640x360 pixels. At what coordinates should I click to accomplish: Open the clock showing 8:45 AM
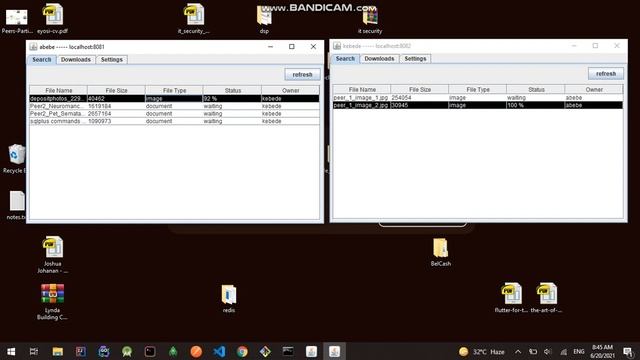click(x=602, y=351)
